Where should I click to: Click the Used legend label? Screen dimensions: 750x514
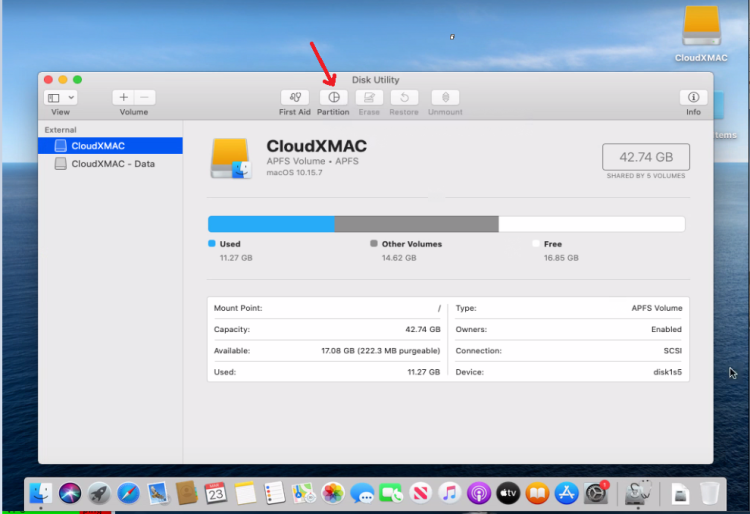230,244
